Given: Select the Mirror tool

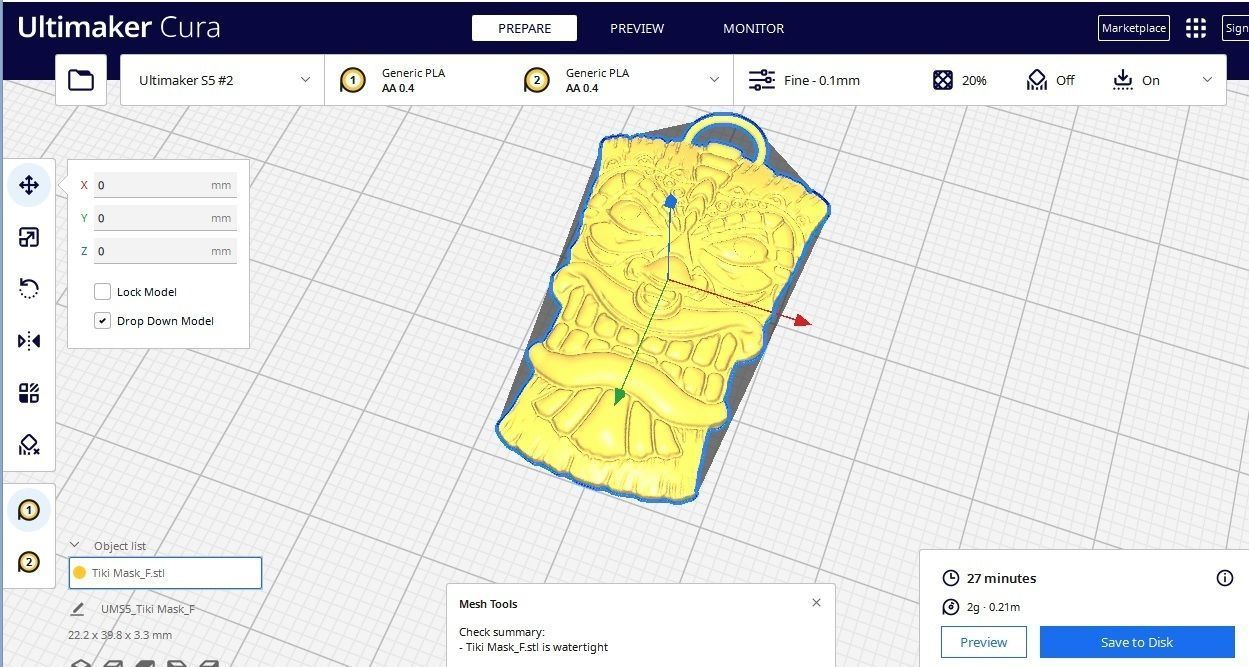Looking at the screenshot, I should [x=29, y=341].
